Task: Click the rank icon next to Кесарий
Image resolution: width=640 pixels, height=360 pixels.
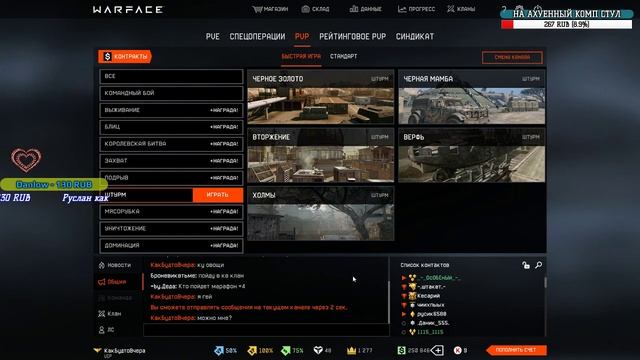Action: click(412, 296)
